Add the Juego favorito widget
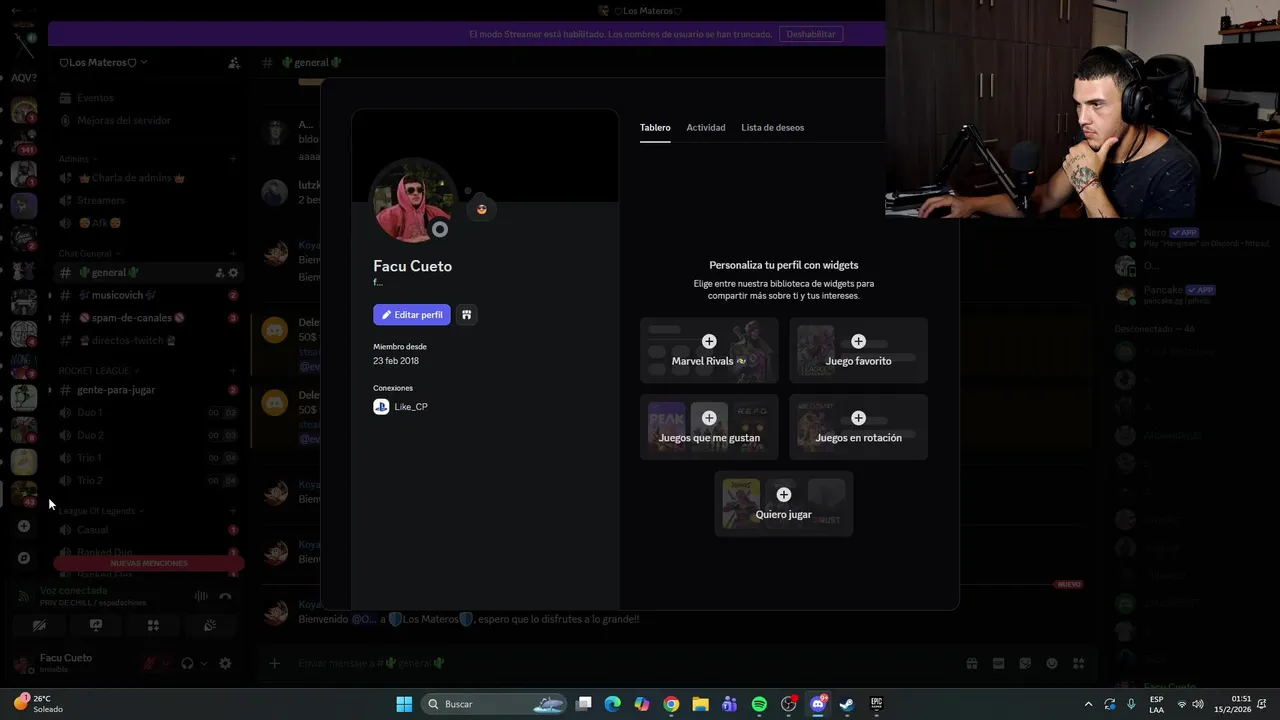Screen dimensions: 1280x720 tap(858, 350)
